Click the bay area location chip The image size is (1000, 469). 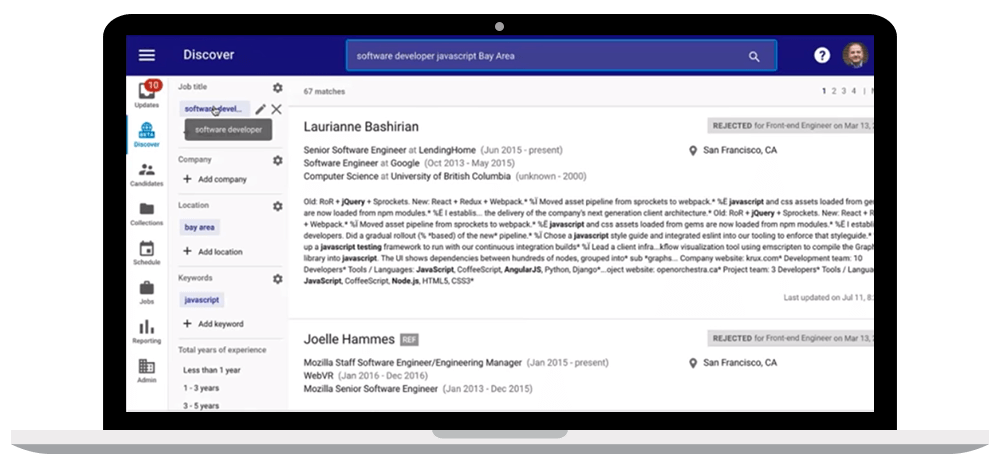click(x=200, y=227)
